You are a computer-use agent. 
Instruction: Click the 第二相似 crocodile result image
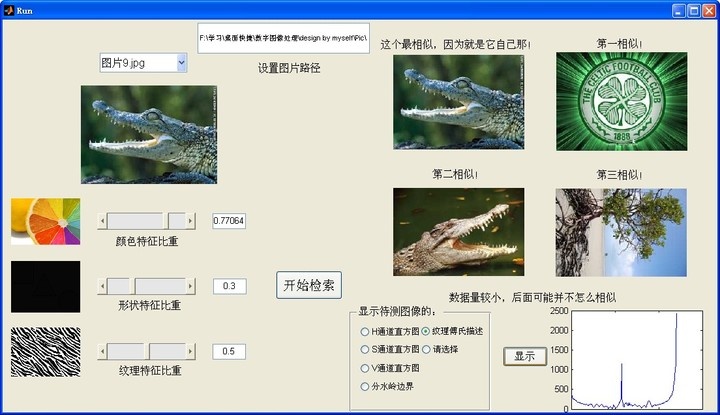point(458,232)
